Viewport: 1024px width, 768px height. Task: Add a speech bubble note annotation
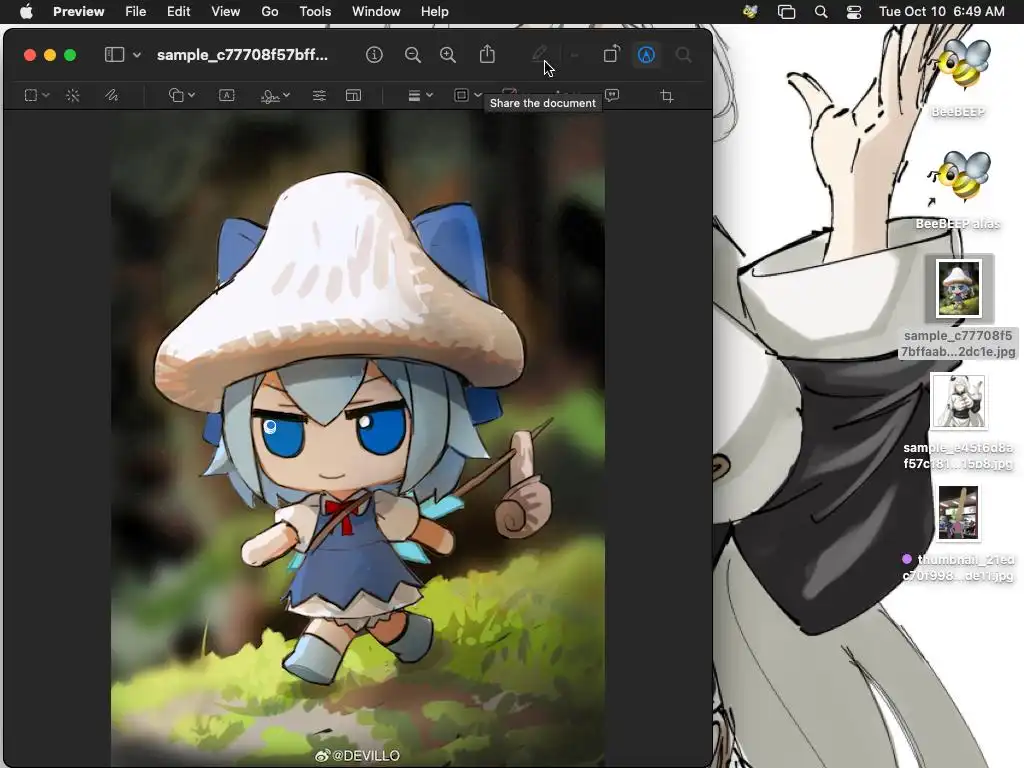point(612,95)
